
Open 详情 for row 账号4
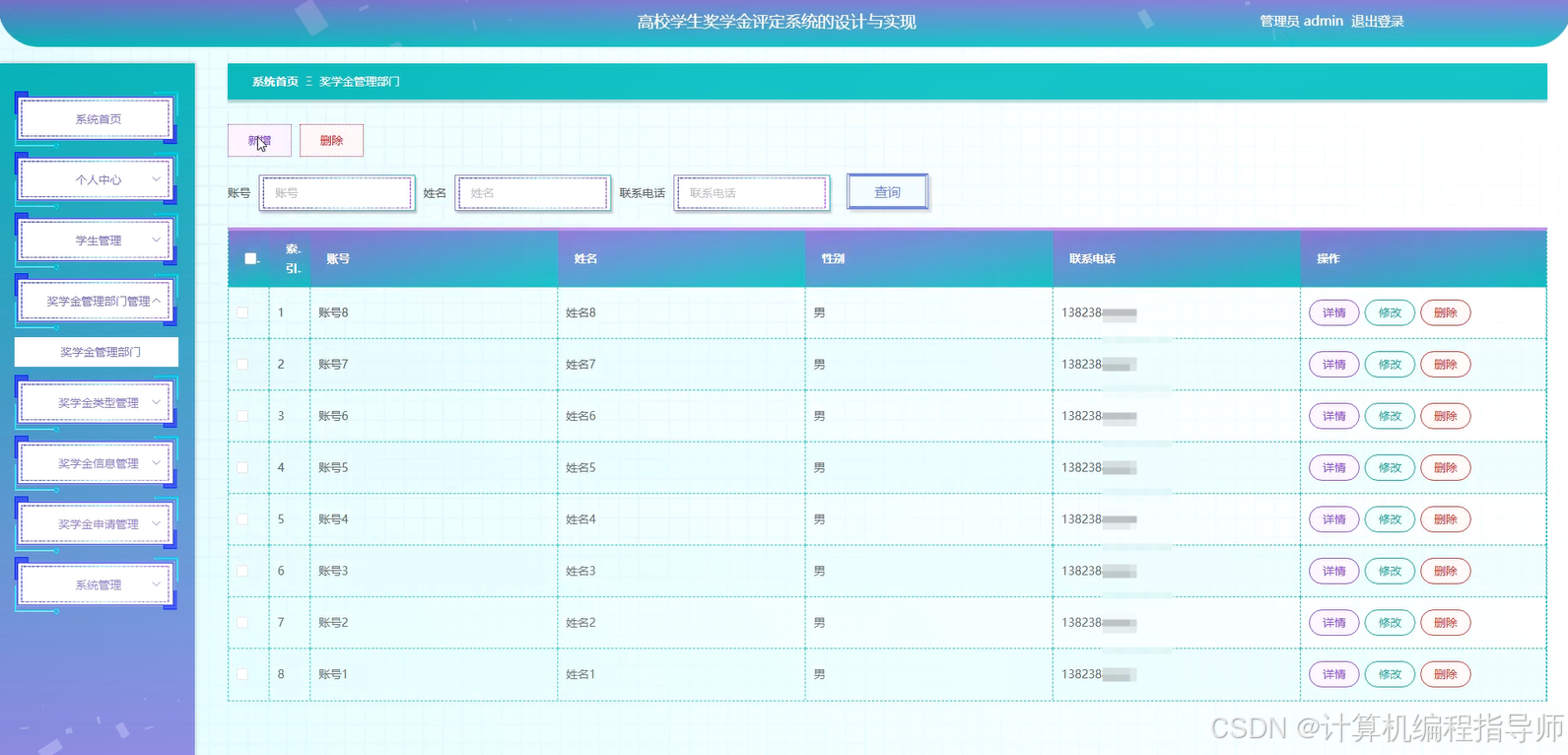pos(1334,519)
